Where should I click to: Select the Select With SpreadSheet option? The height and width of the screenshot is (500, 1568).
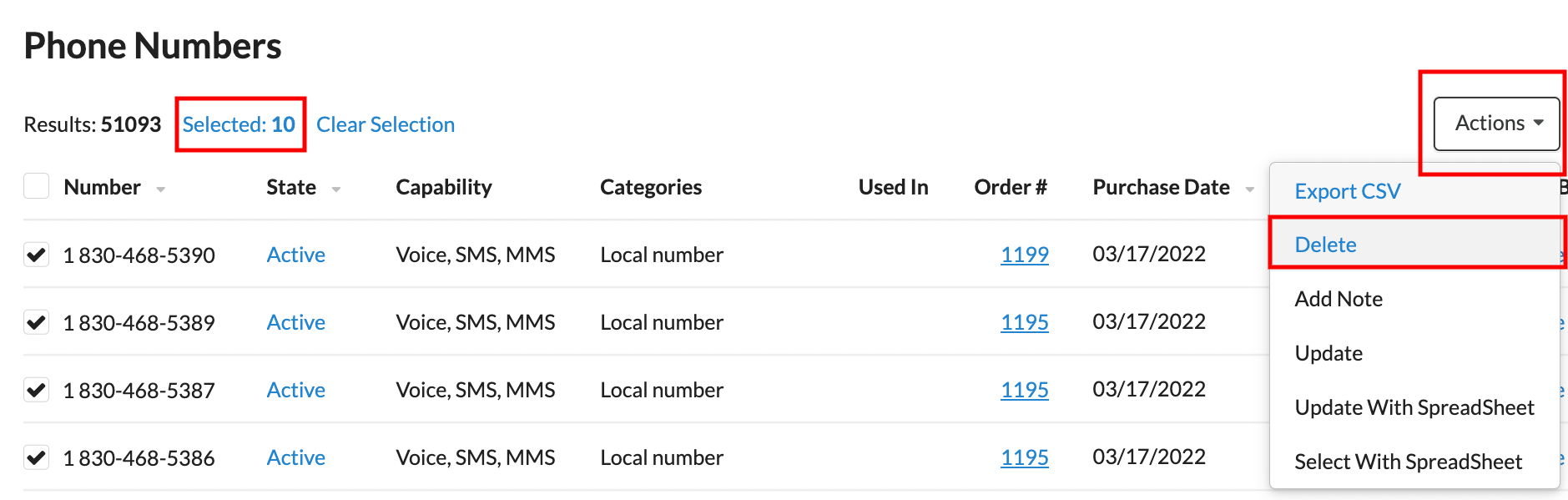pos(1408,462)
